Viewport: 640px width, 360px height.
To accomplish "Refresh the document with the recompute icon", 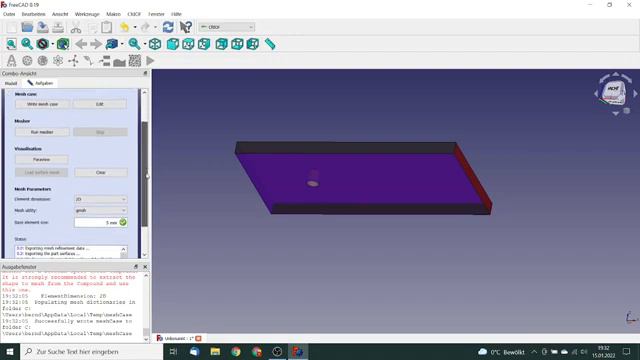I will 168,27.
